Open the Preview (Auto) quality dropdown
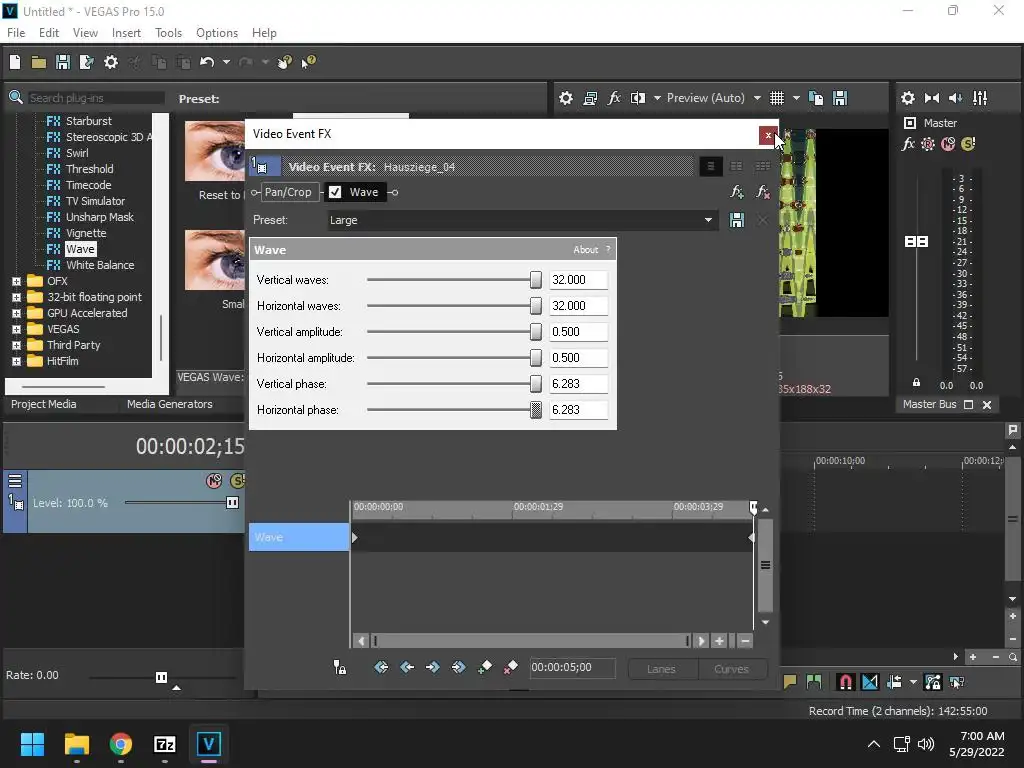 point(757,98)
